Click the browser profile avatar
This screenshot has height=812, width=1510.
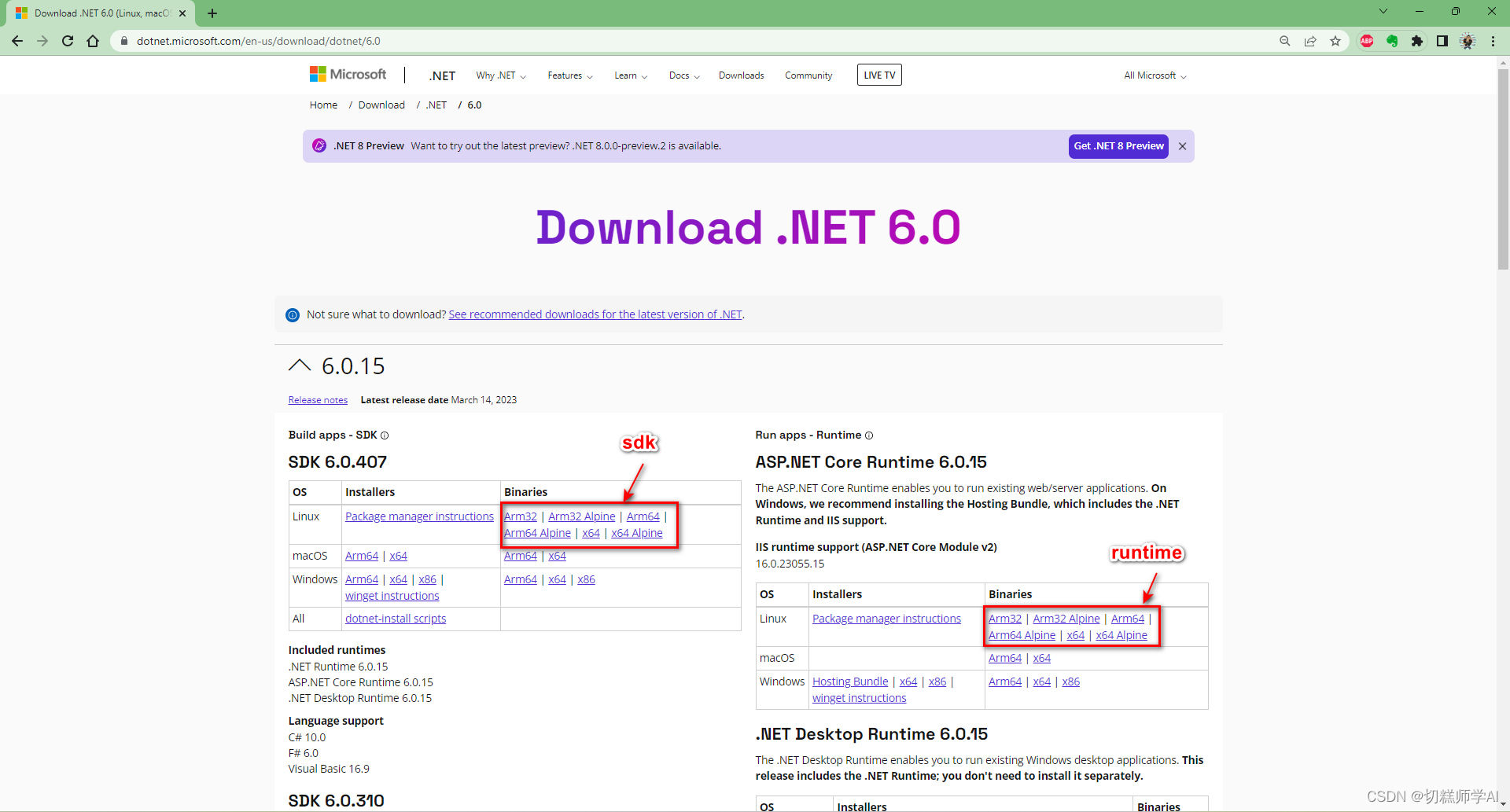pos(1468,41)
